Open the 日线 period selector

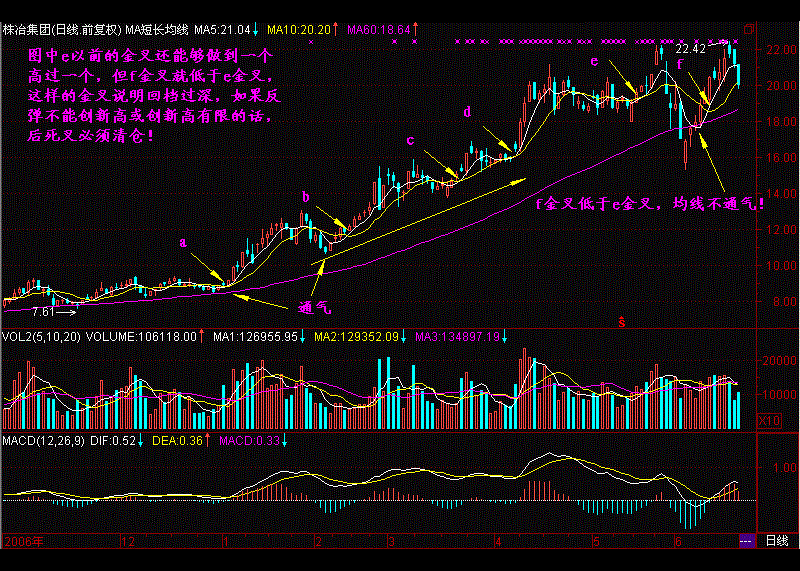click(x=777, y=541)
